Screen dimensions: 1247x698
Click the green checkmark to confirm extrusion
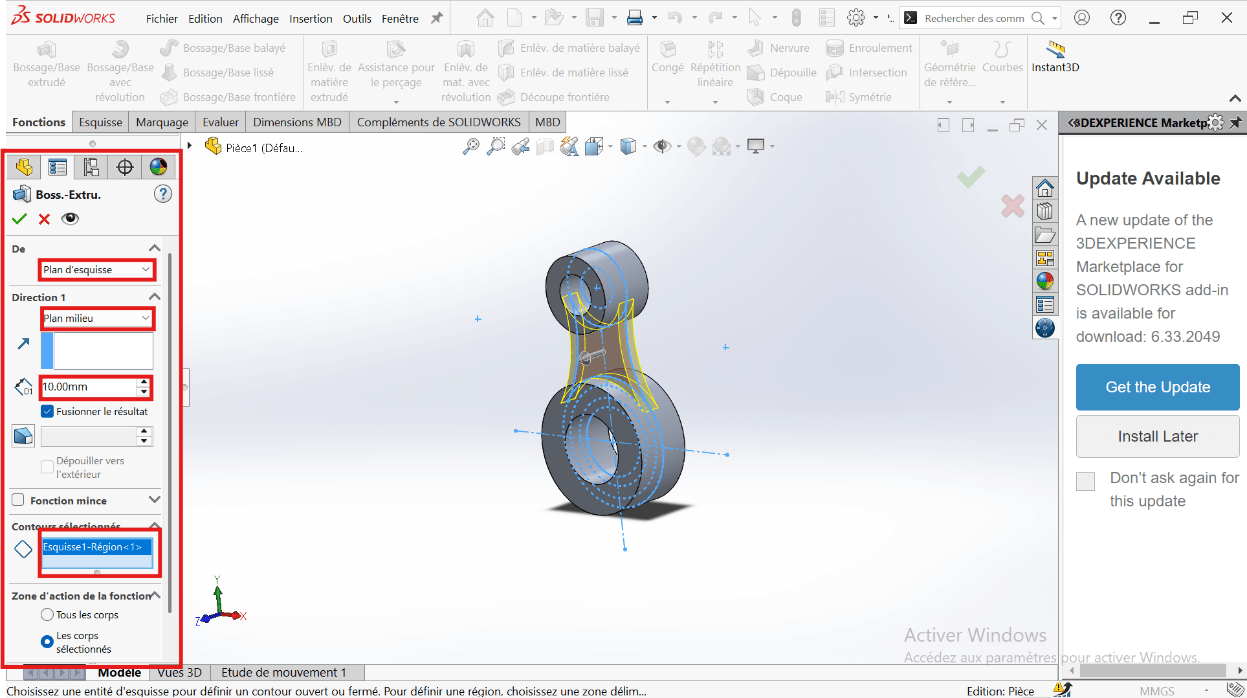tap(20, 219)
